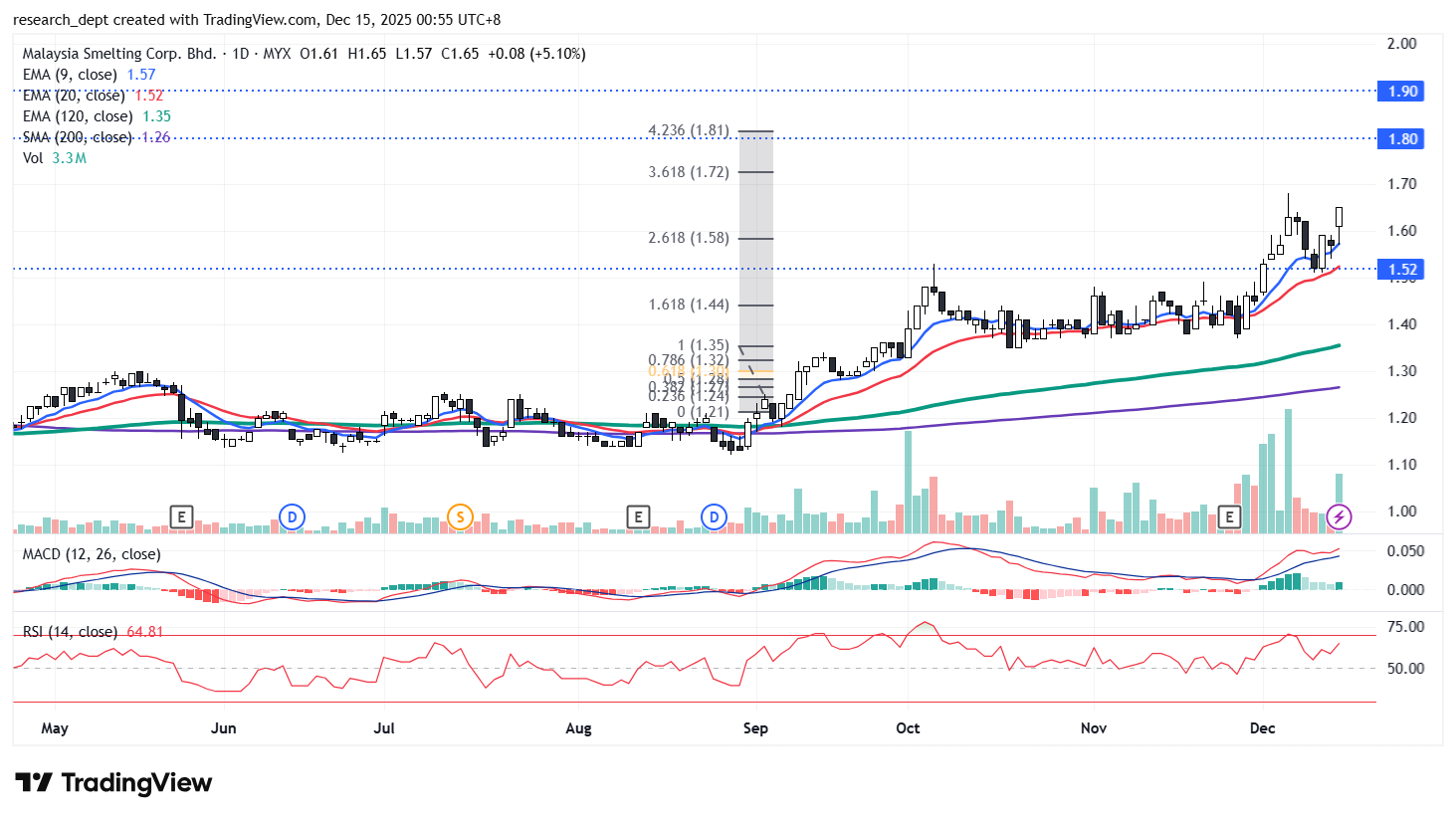
Task: Click the Sep label on time axis
Action: point(755,728)
